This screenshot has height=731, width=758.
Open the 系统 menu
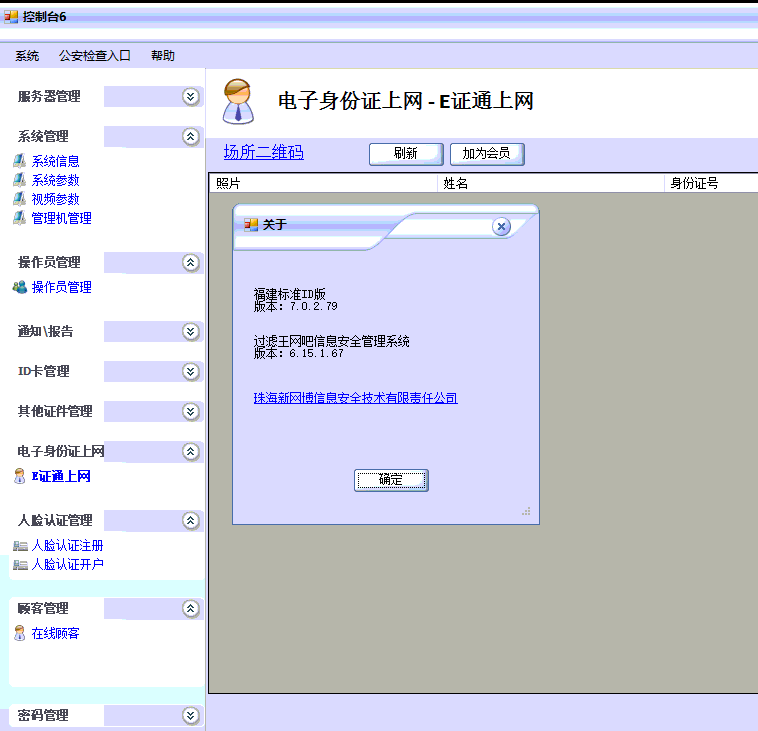pyautogui.click(x=27, y=56)
